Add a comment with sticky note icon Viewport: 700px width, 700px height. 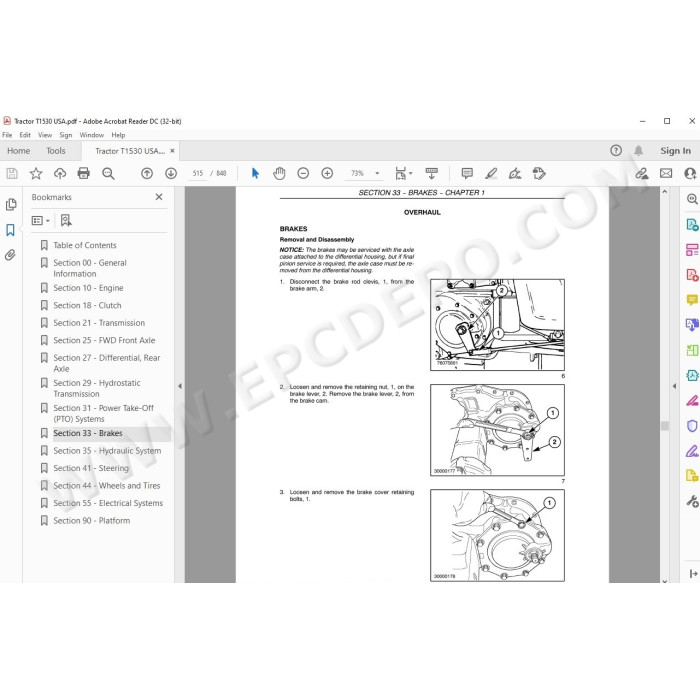click(467, 173)
